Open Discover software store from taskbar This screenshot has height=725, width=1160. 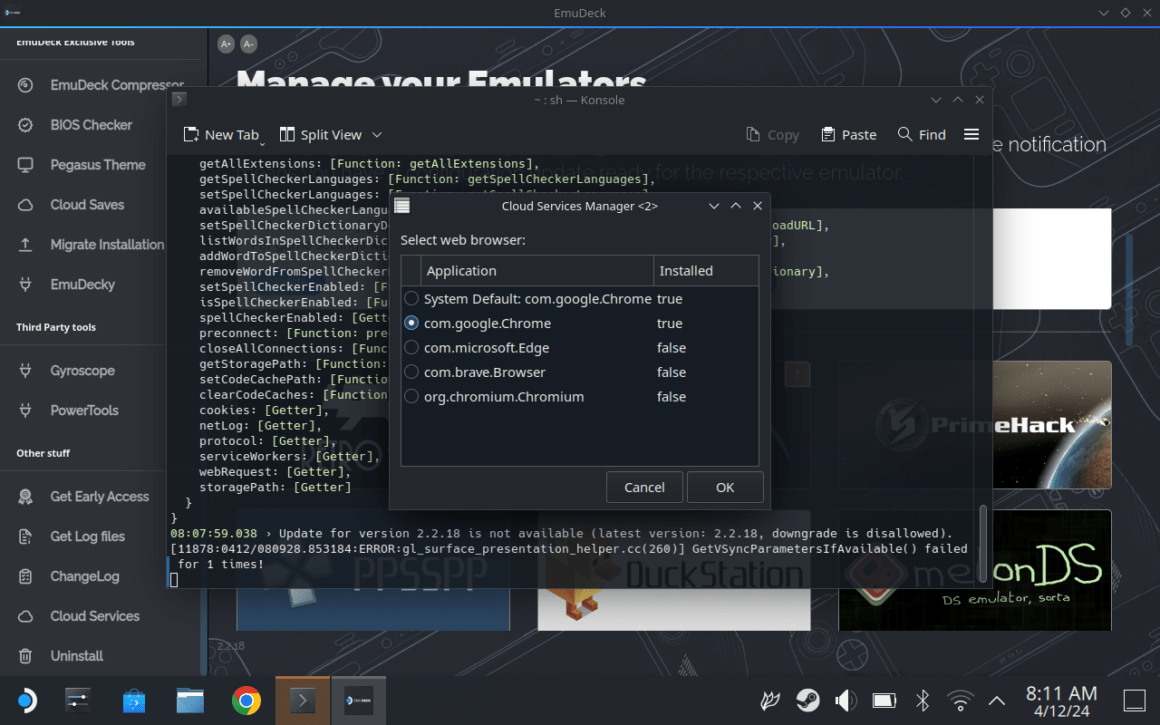(134, 701)
